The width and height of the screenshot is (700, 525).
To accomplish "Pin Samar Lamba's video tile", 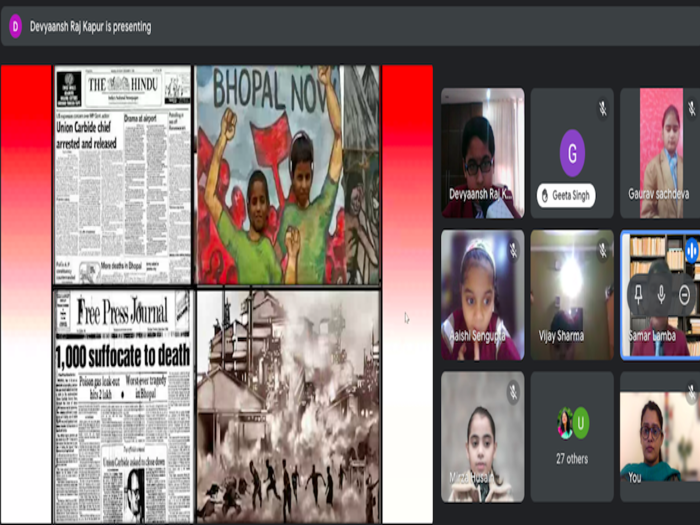I will 638,295.
